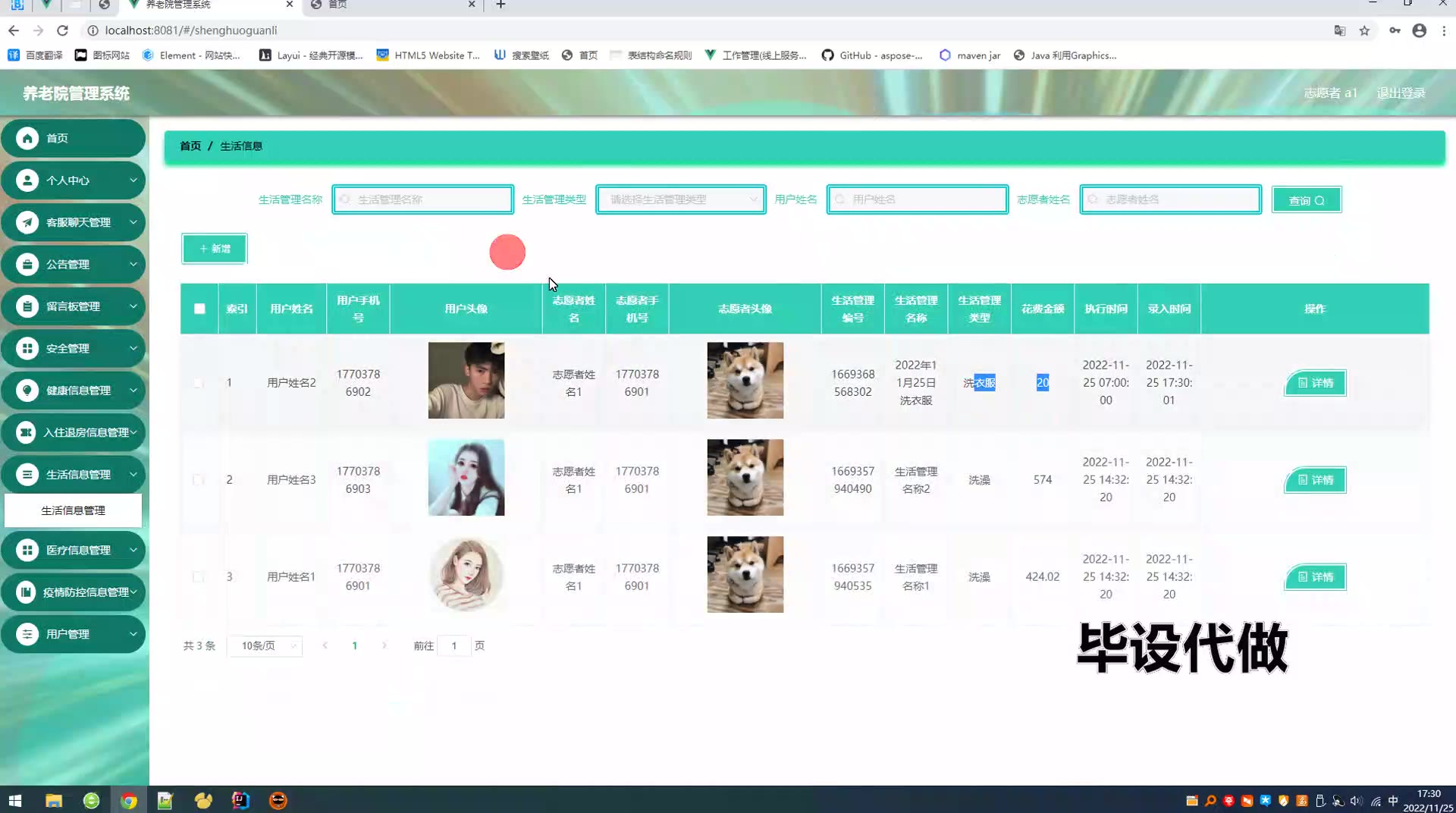Expand the 公告管理 menu chevron
Viewport: 1456px width, 813px height.
(133, 265)
